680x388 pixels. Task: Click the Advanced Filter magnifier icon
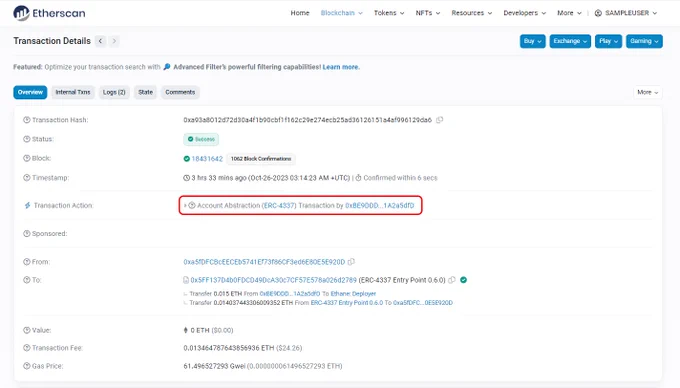167,67
